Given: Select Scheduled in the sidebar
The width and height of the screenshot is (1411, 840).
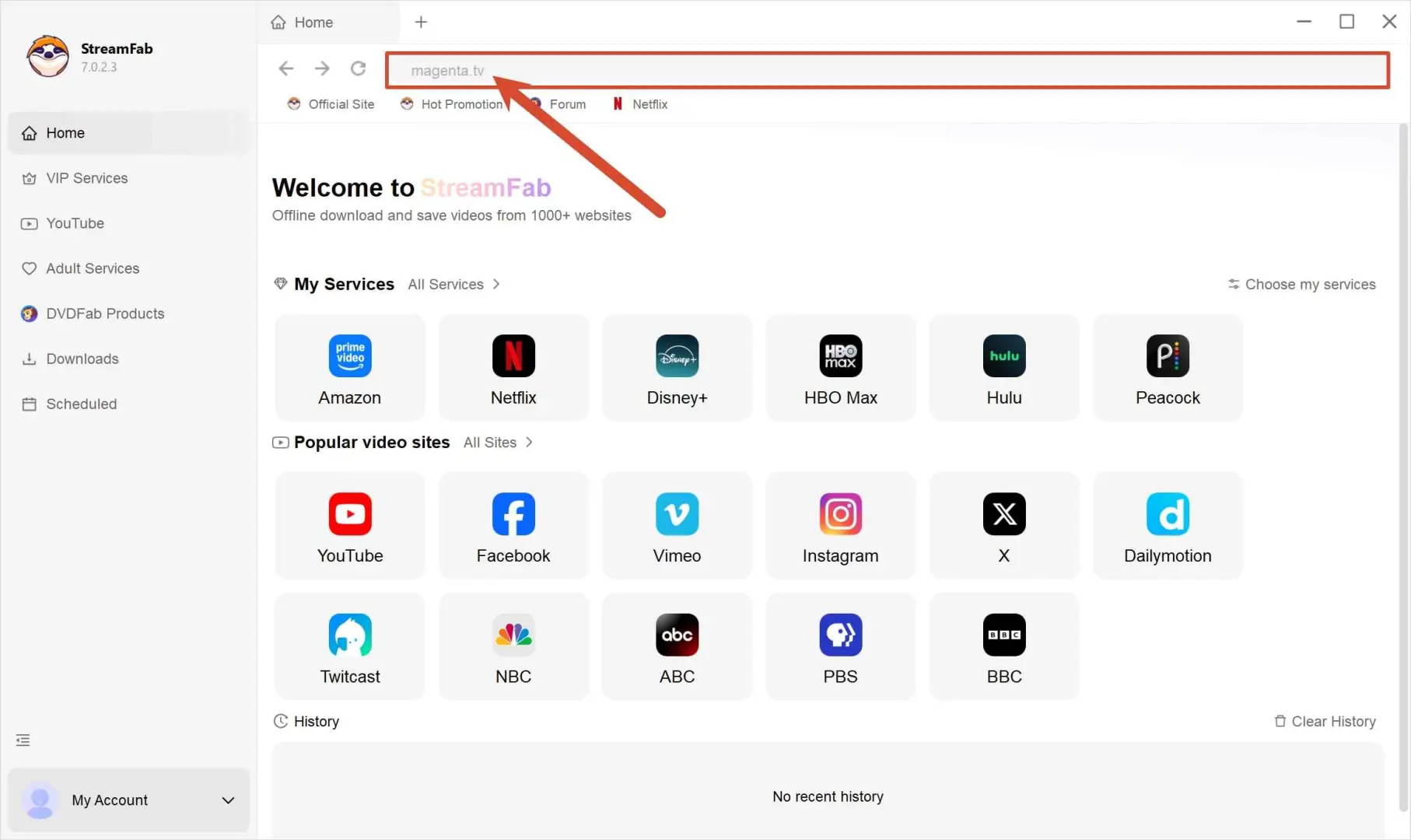Looking at the screenshot, I should pos(128,404).
